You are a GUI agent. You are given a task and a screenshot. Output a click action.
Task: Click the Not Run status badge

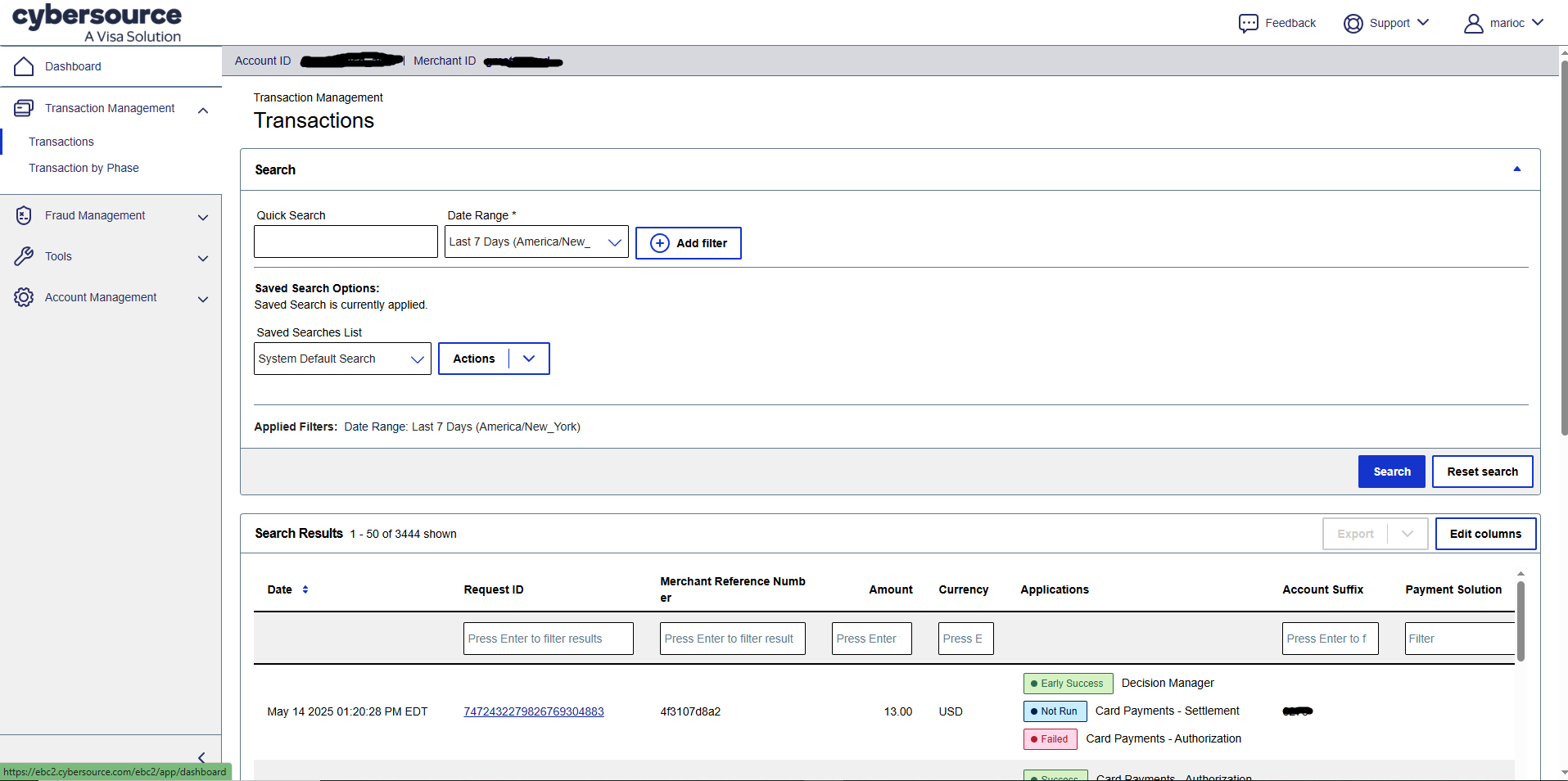(1055, 711)
